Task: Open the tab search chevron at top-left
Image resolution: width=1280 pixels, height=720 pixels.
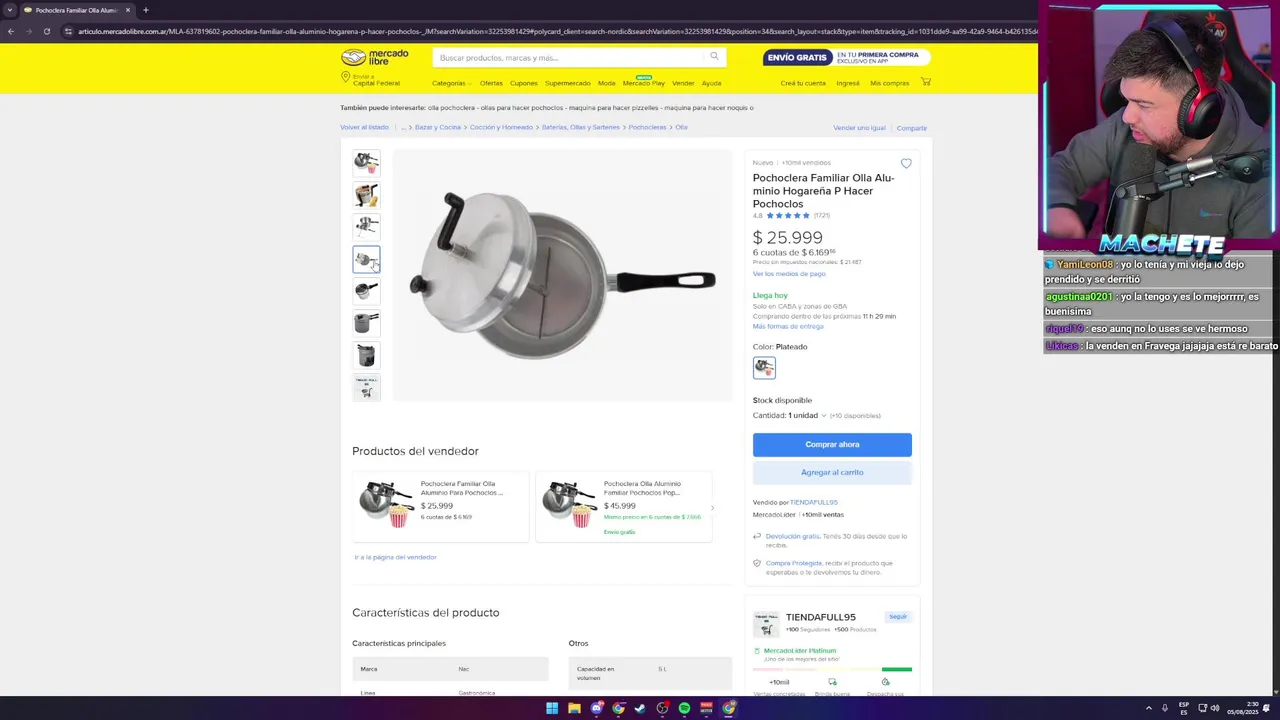Action: click(x=9, y=10)
